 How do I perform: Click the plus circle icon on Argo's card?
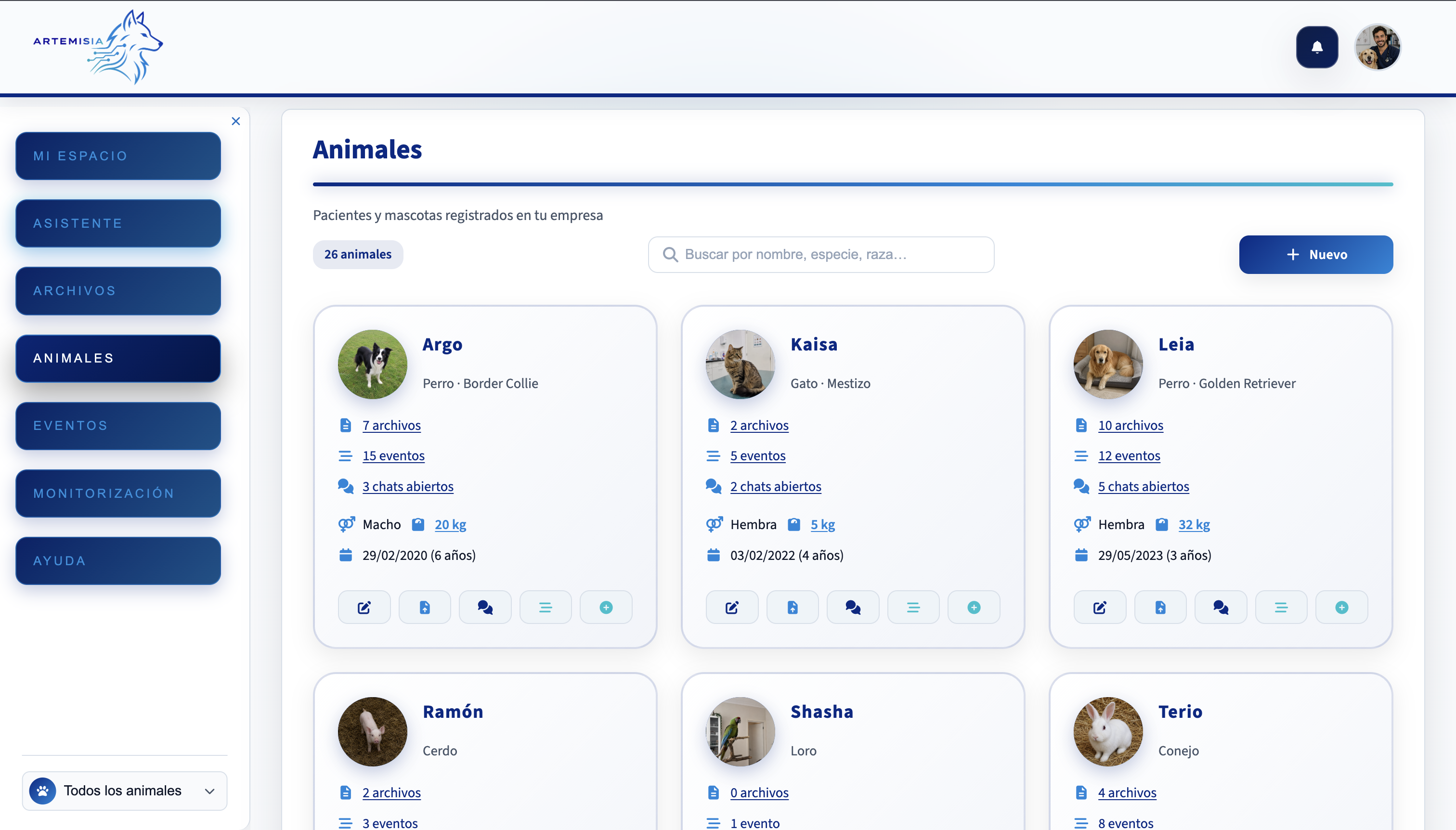point(606,608)
